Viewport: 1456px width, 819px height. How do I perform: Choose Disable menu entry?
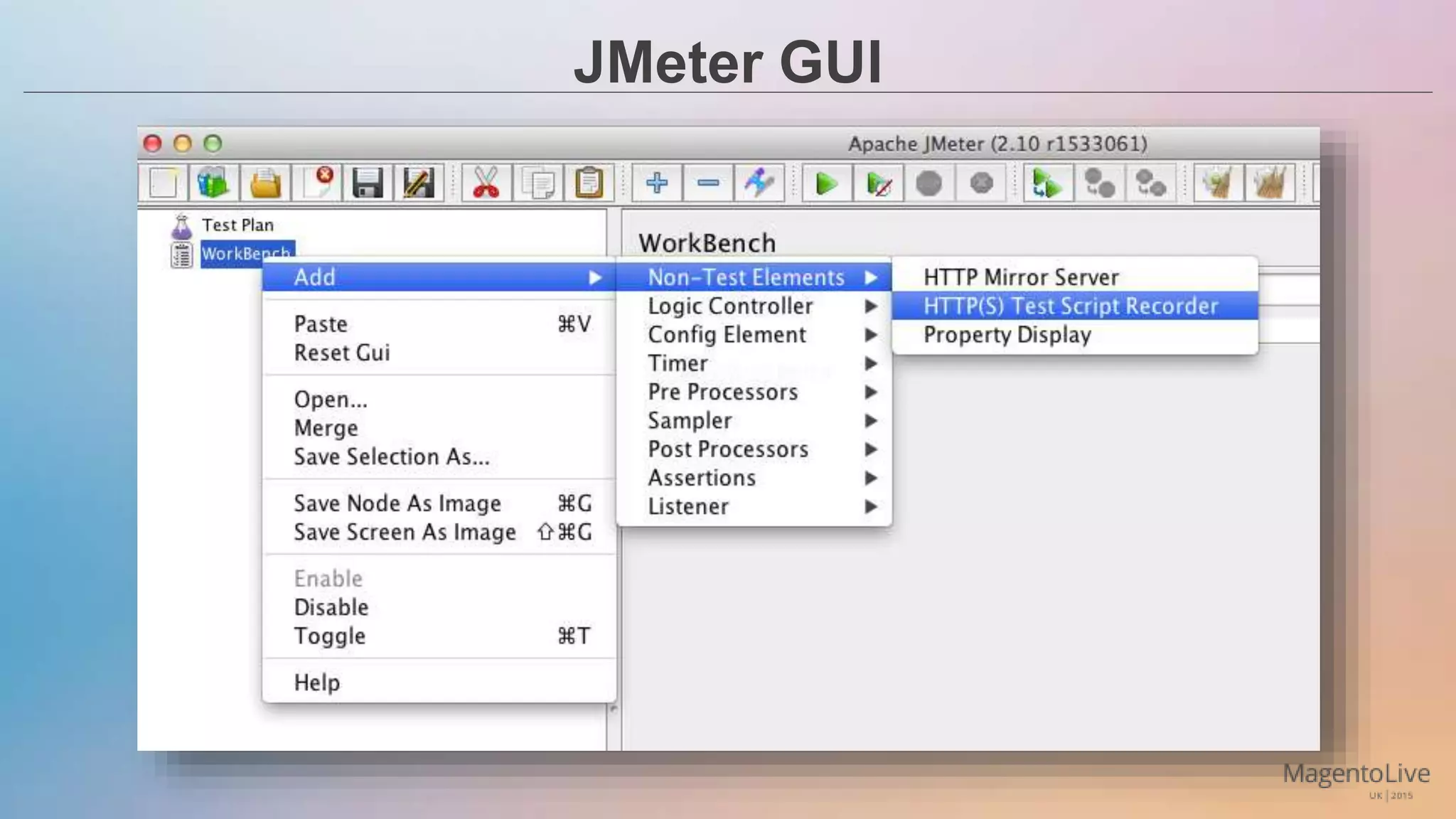coord(439,607)
